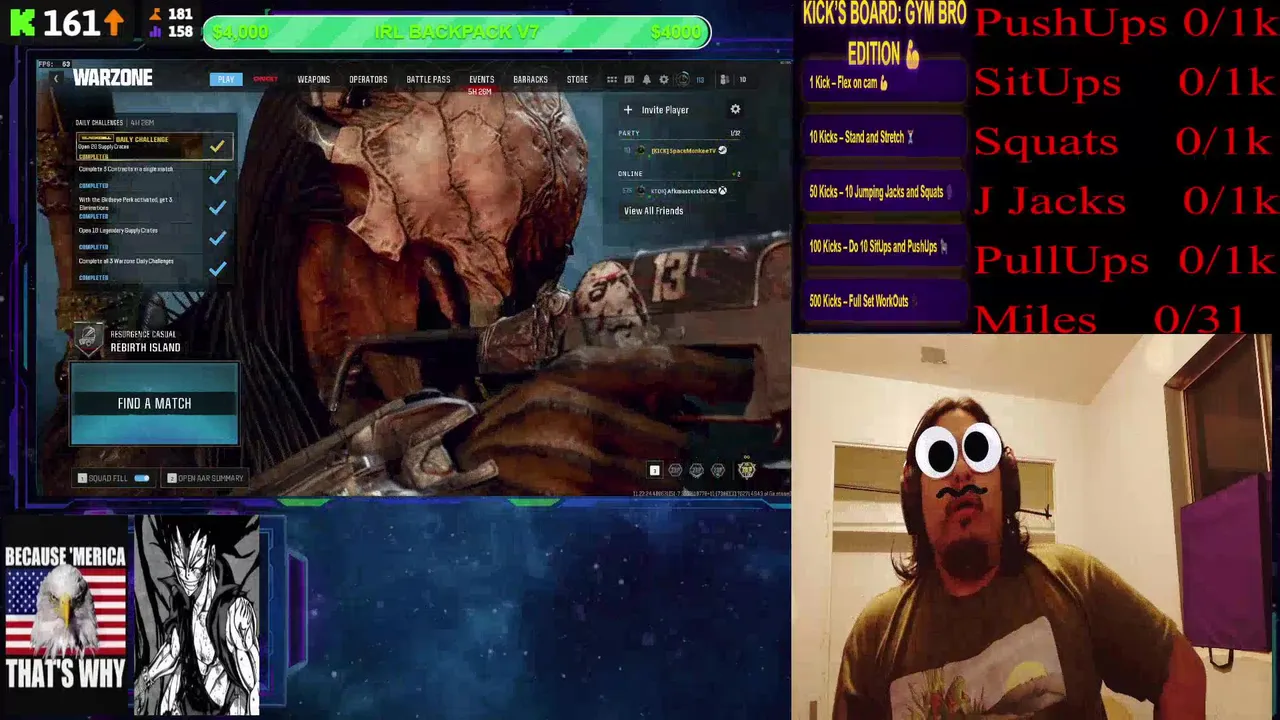Select the red tab next to PLAY
The height and width of the screenshot is (720, 1280).
265,79
